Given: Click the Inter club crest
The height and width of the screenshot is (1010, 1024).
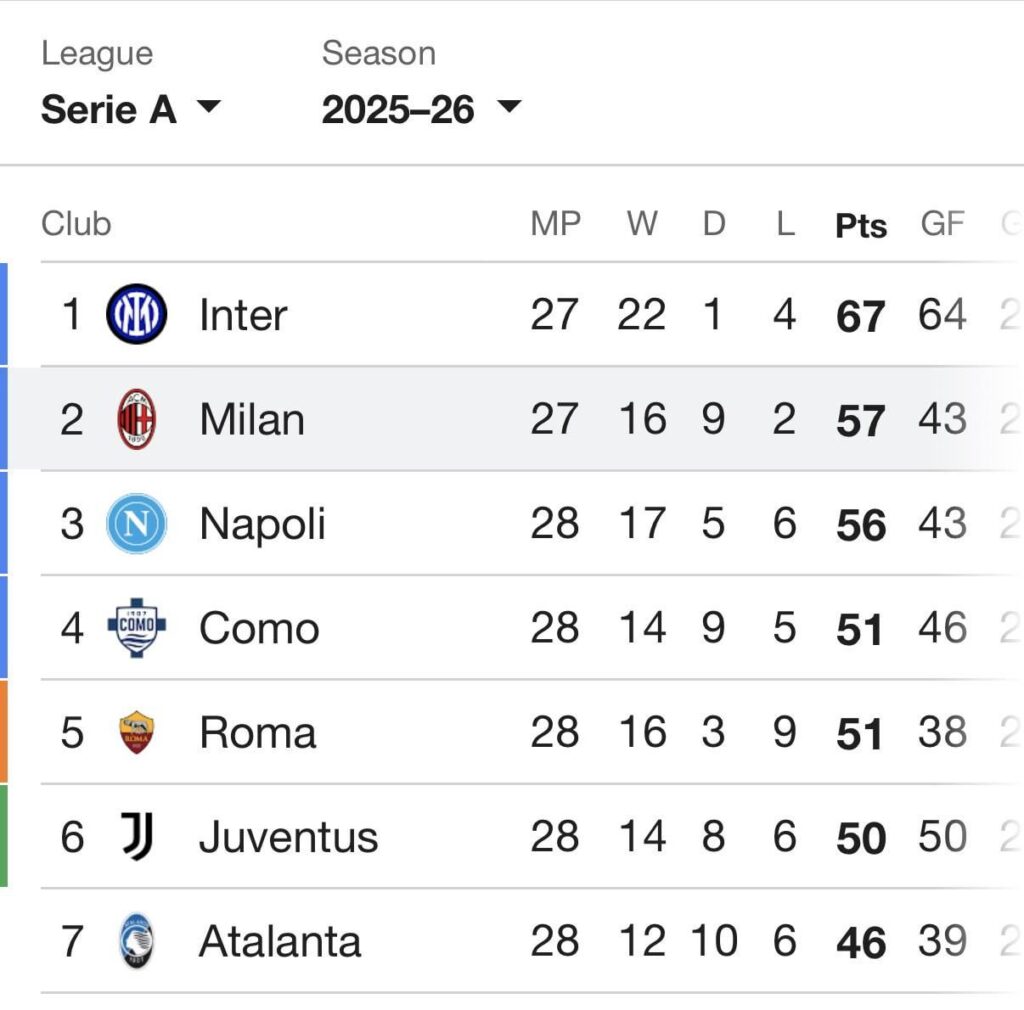Looking at the screenshot, I should pyautogui.click(x=137, y=314).
